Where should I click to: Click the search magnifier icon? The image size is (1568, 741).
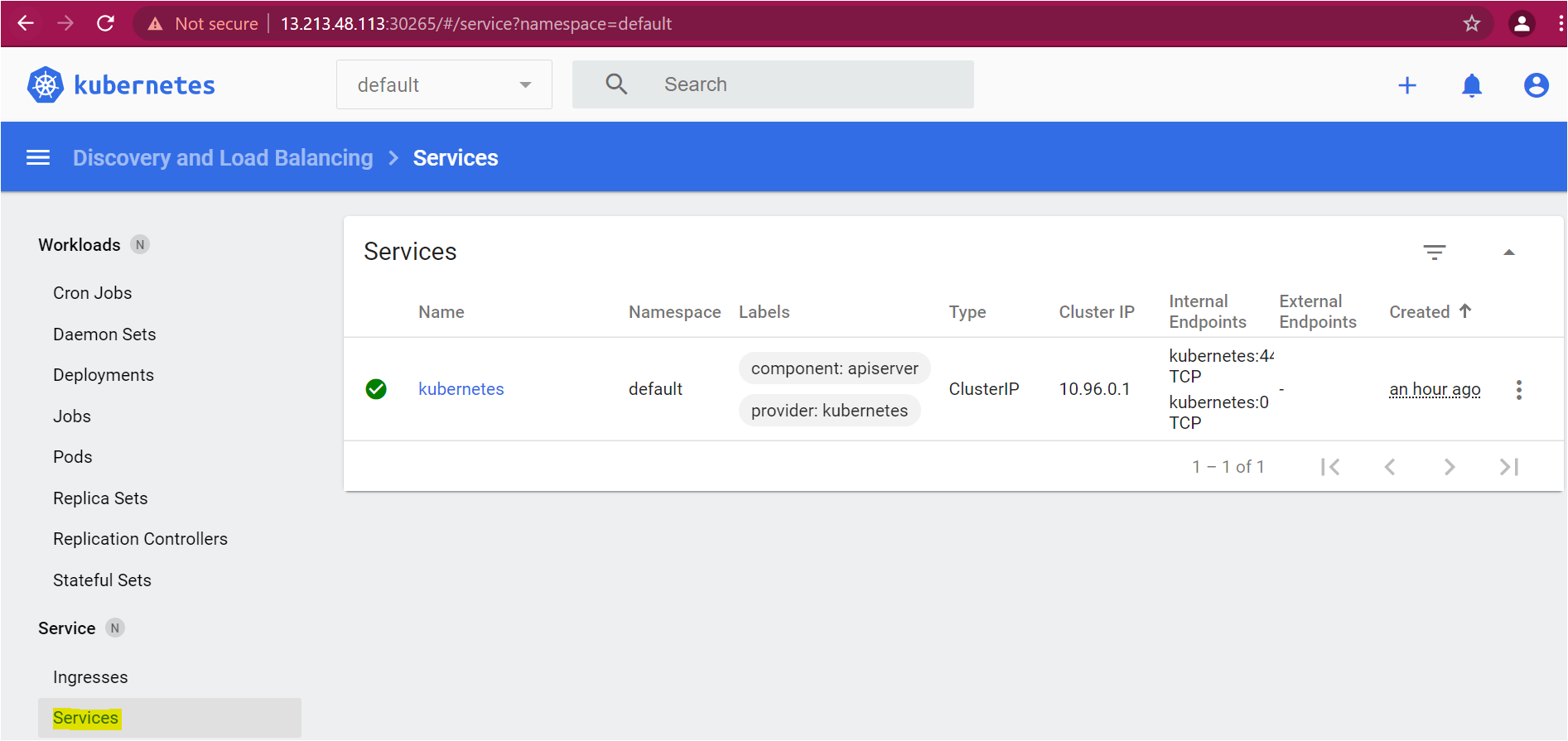616,84
